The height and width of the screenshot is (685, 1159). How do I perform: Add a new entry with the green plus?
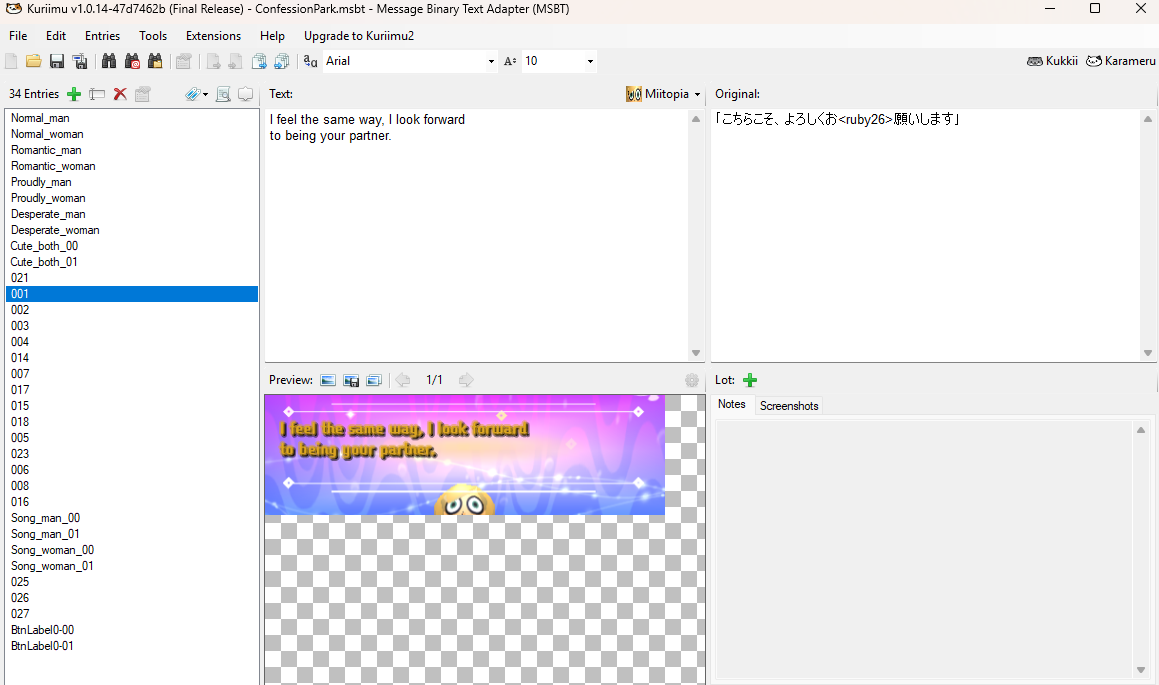pyautogui.click(x=74, y=94)
